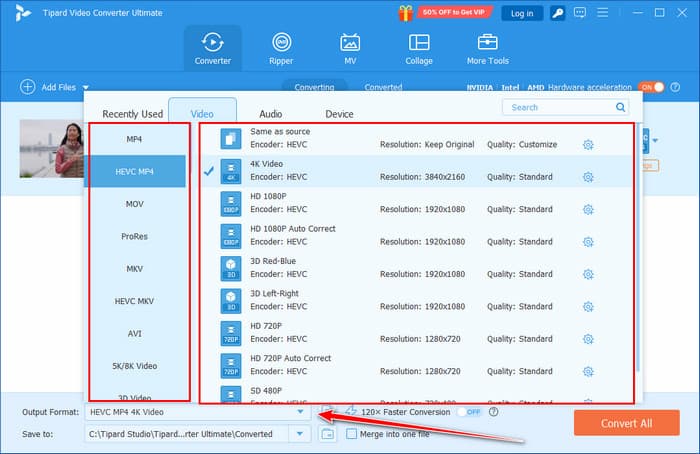Image resolution: width=700 pixels, height=454 pixels.
Task: Click gear icon for HD 1080P profile
Action: (x=588, y=209)
